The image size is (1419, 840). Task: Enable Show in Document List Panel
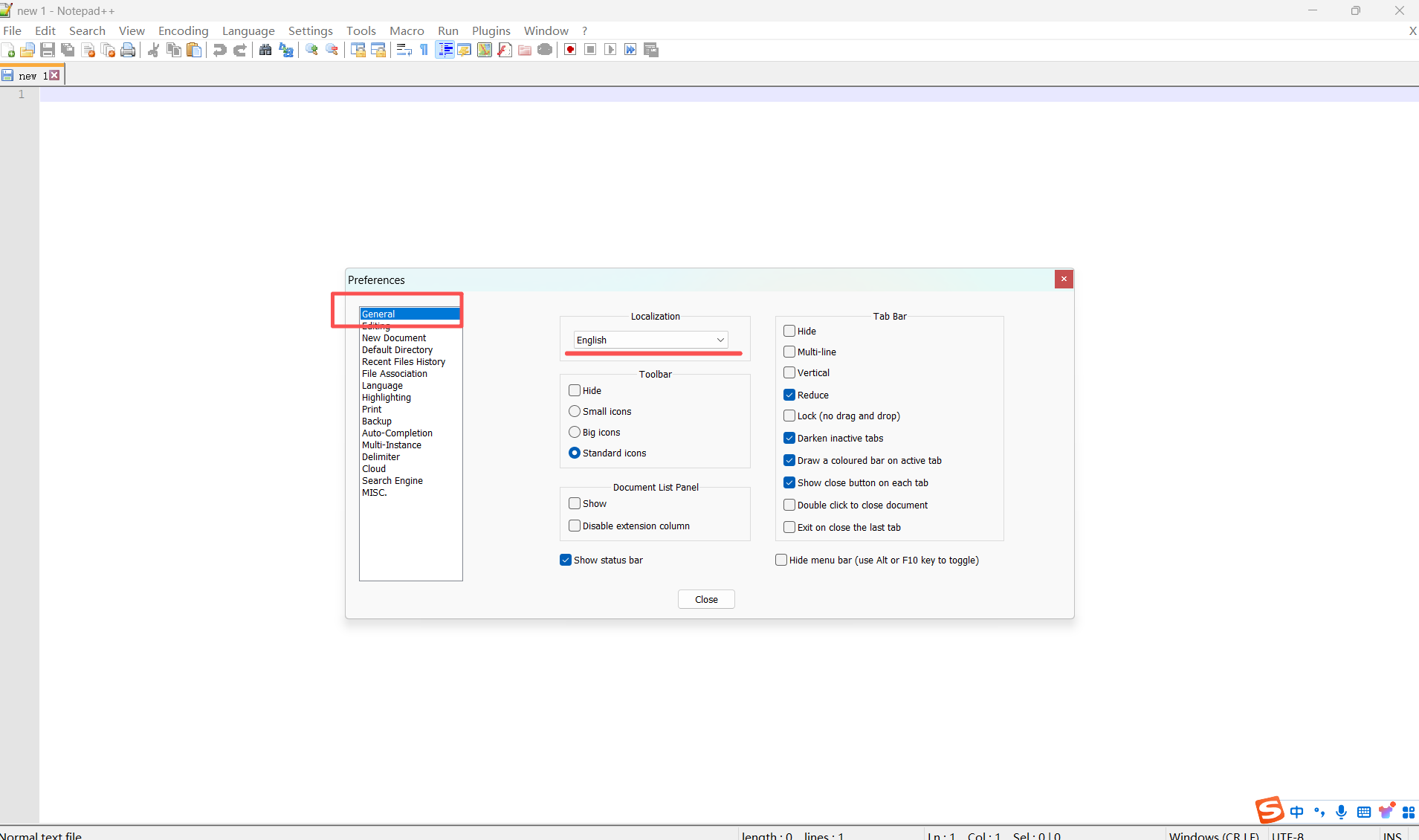point(575,503)
